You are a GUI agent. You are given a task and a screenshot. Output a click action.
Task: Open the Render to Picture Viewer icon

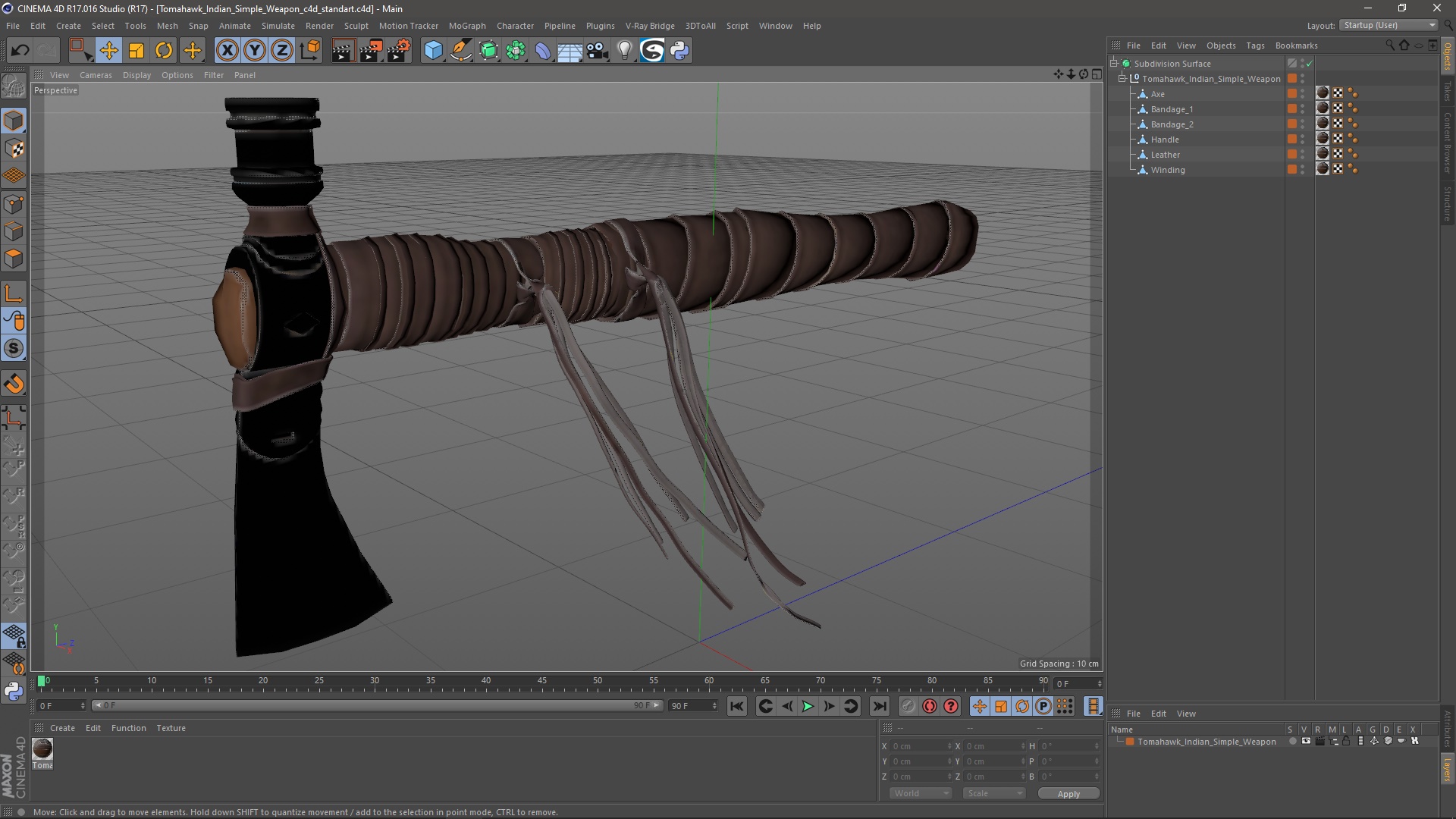(371, 51)
